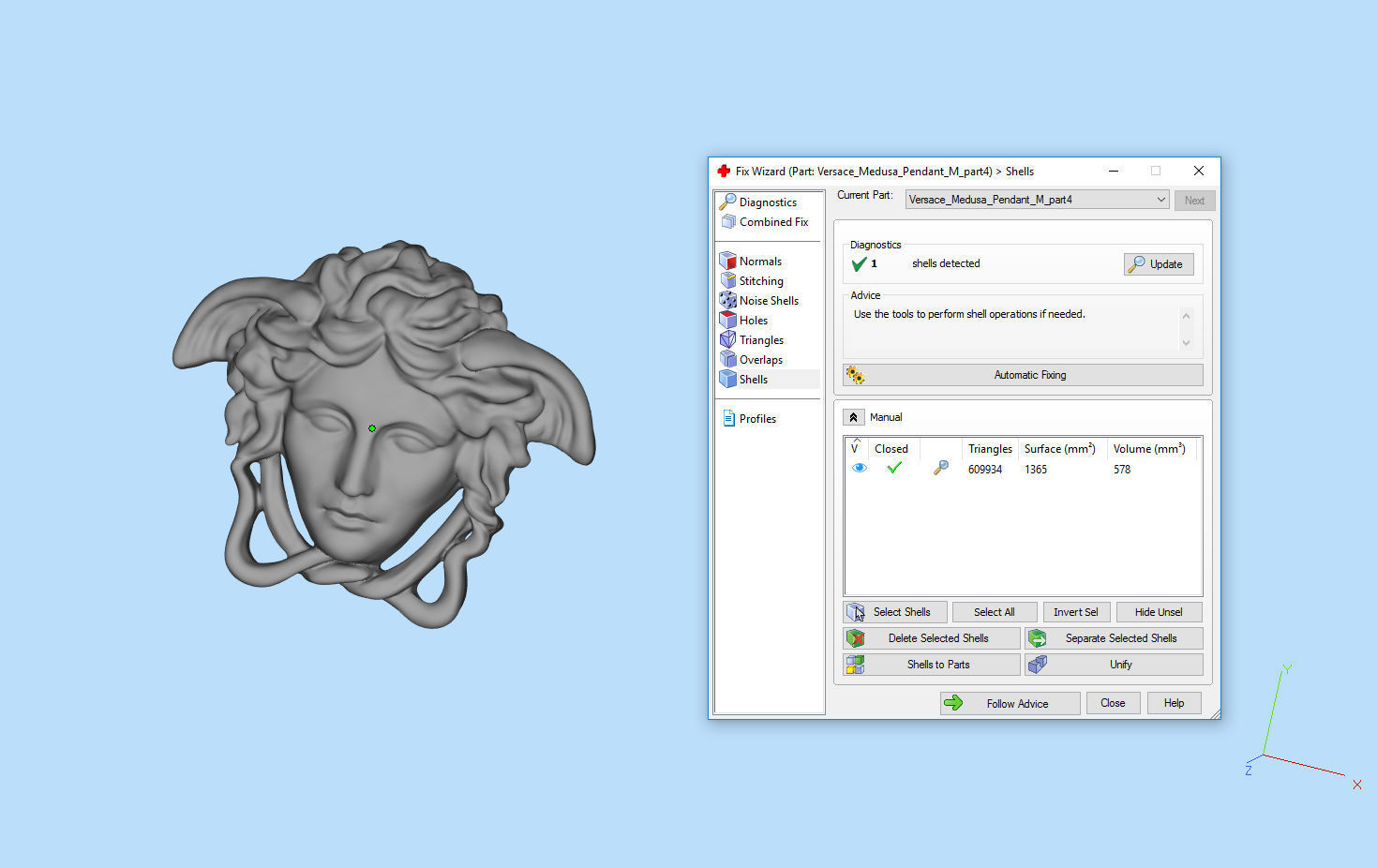Image resolution: width=1377 pixels, height=868 pixels.
Task: Click the Shells to Parts icon
Action: [855, 665]
